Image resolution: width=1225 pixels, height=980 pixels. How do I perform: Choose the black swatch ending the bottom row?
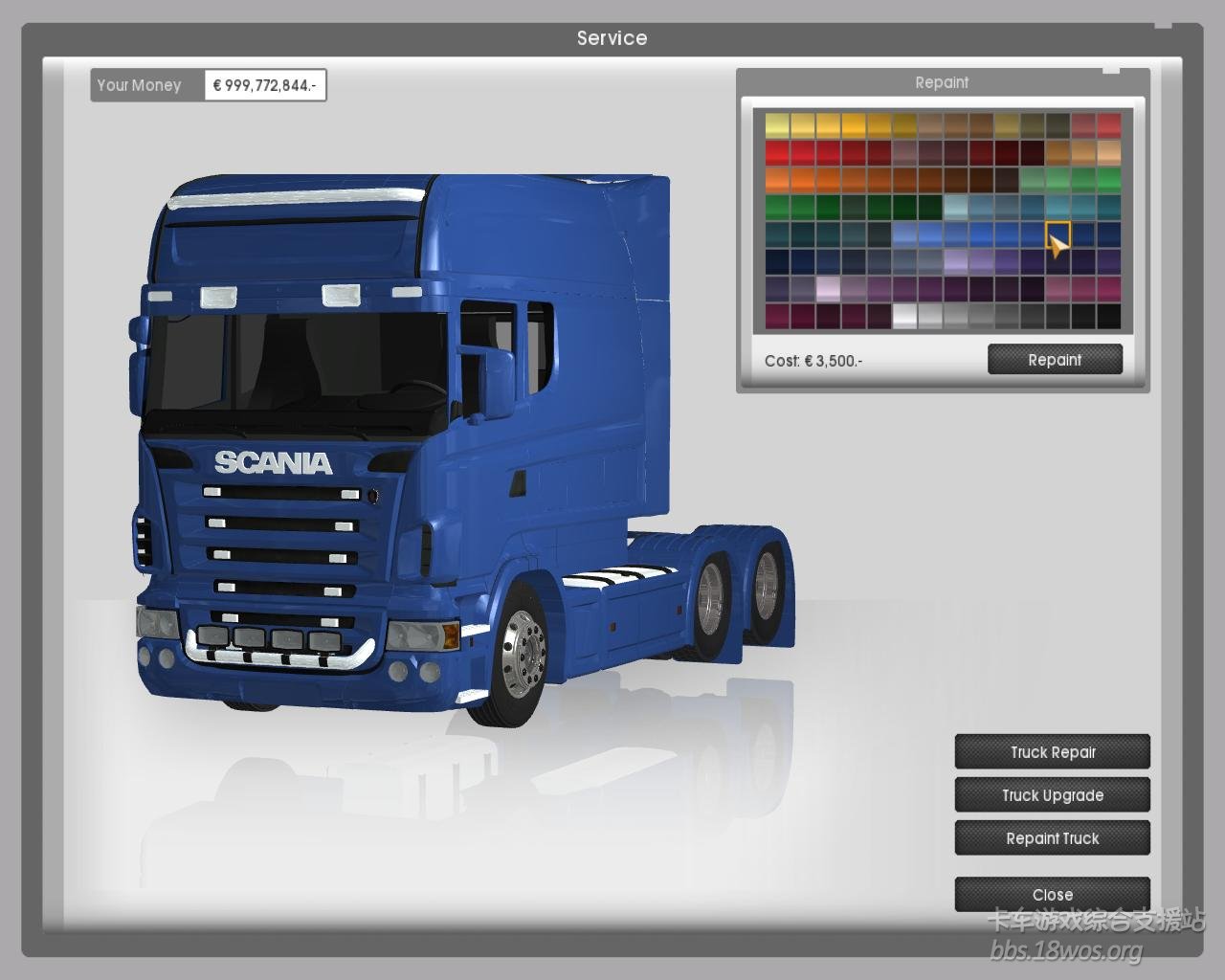point(1109,316)
